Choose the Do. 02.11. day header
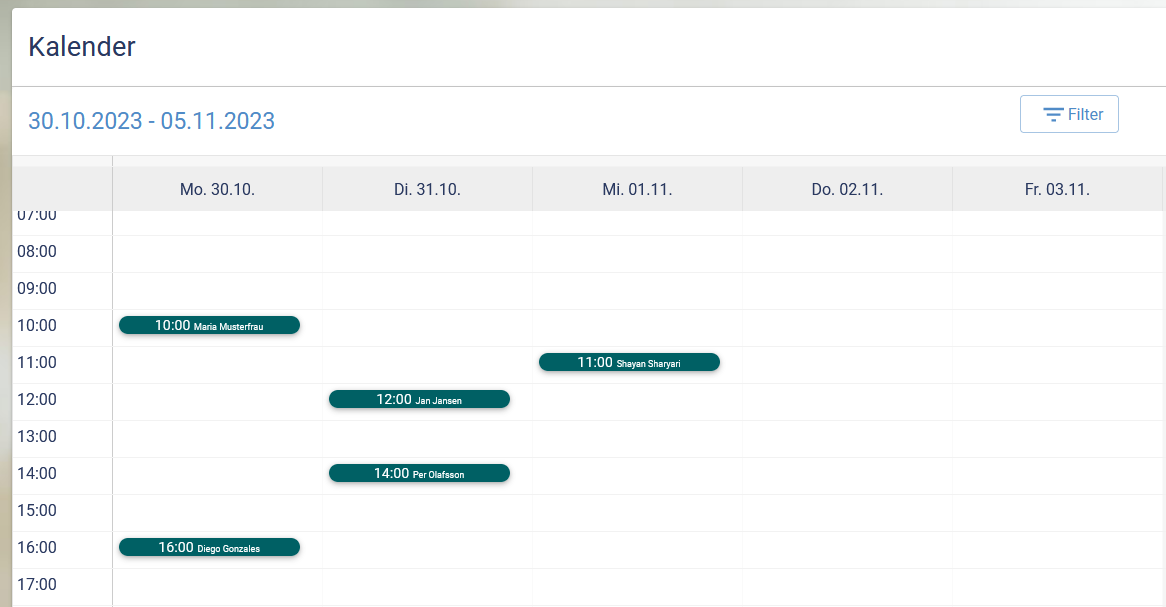The height and width of the screenshot is (607, 1166). click(847, 189)
